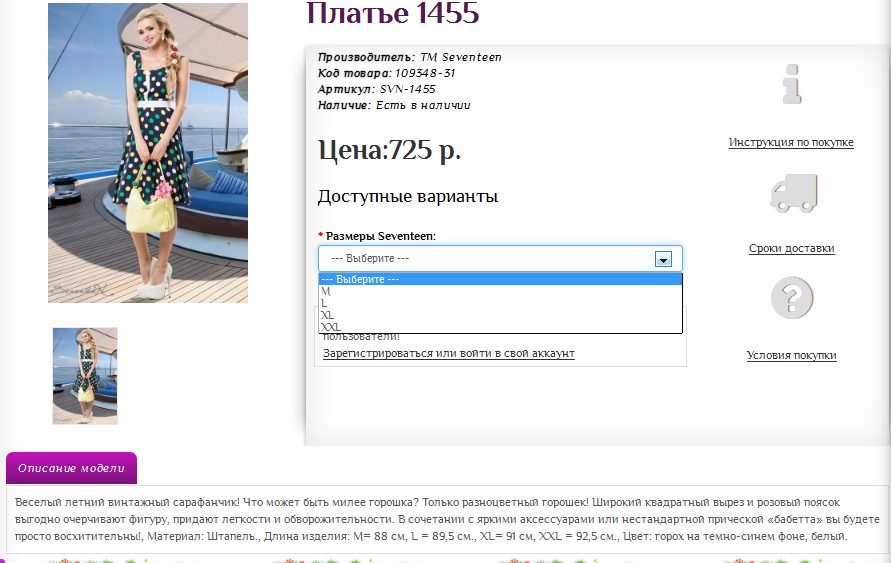Screen dimensions: 891x563
Task: Open the Сроки доставки link
Action: click(x=792, y=248)
